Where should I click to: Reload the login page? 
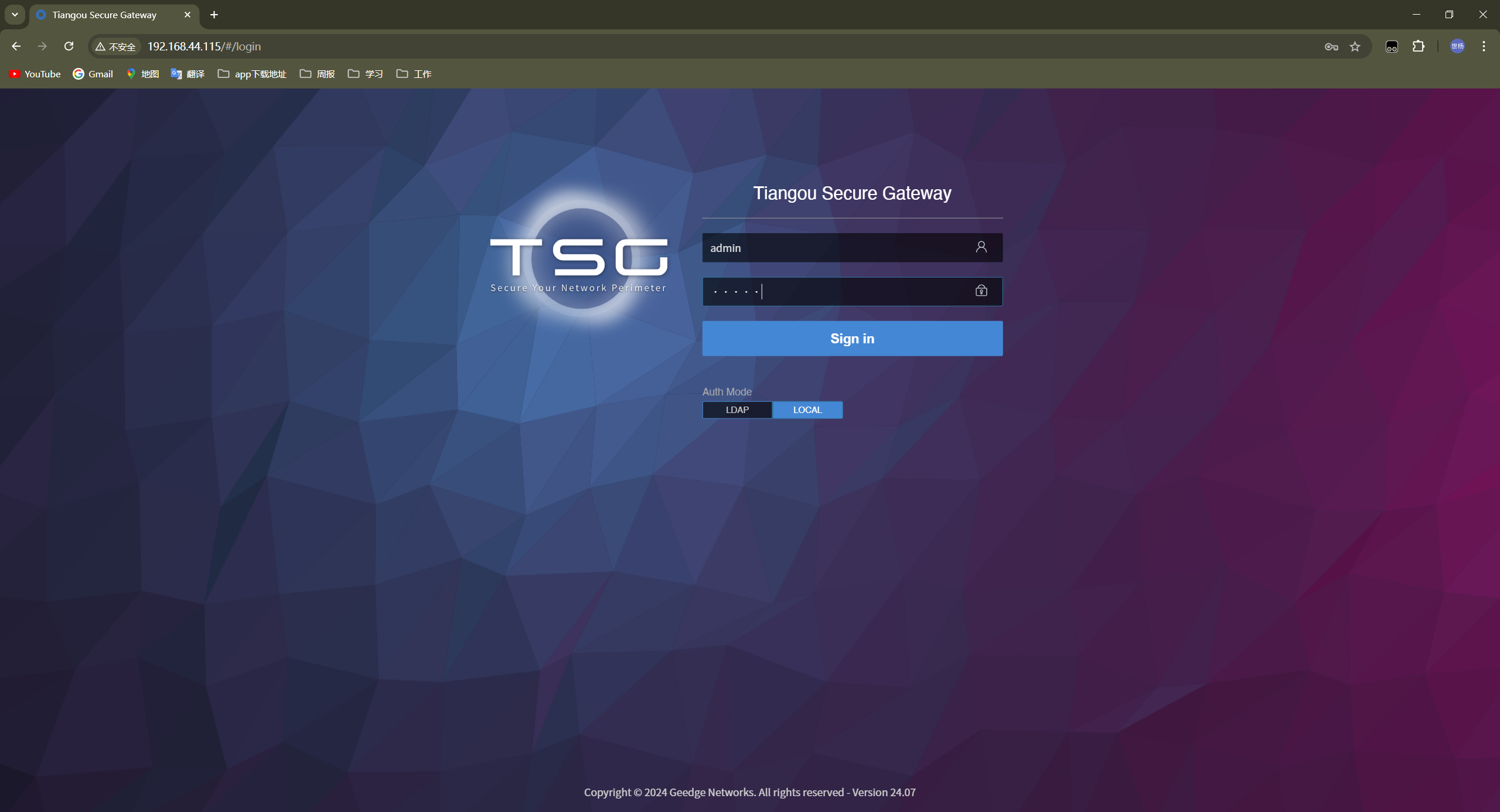click(69, 46)
